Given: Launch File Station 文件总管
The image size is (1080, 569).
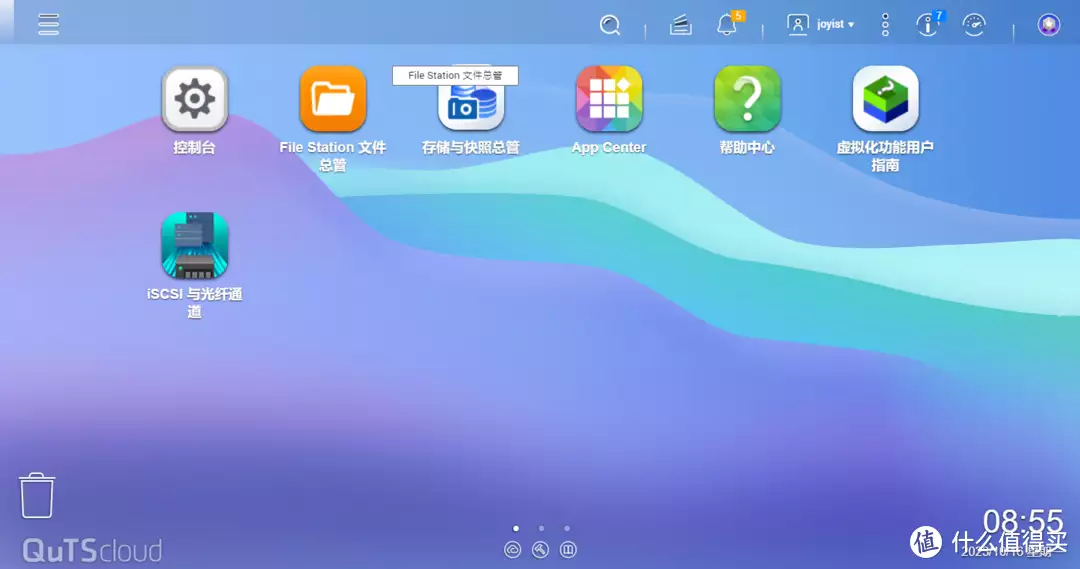Looking at the screenshot, I should pyautogui.click(x=333, y=99).
